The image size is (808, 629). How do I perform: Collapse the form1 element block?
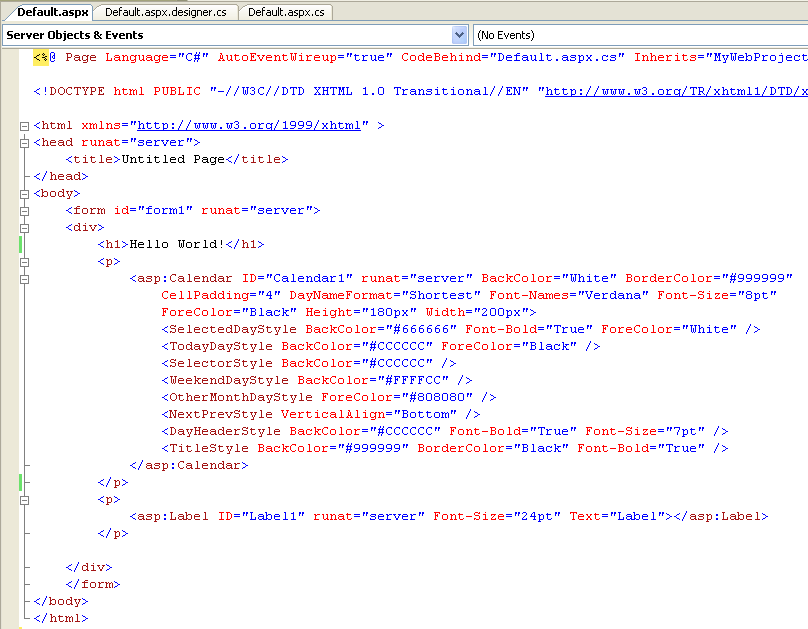[24, 211]
